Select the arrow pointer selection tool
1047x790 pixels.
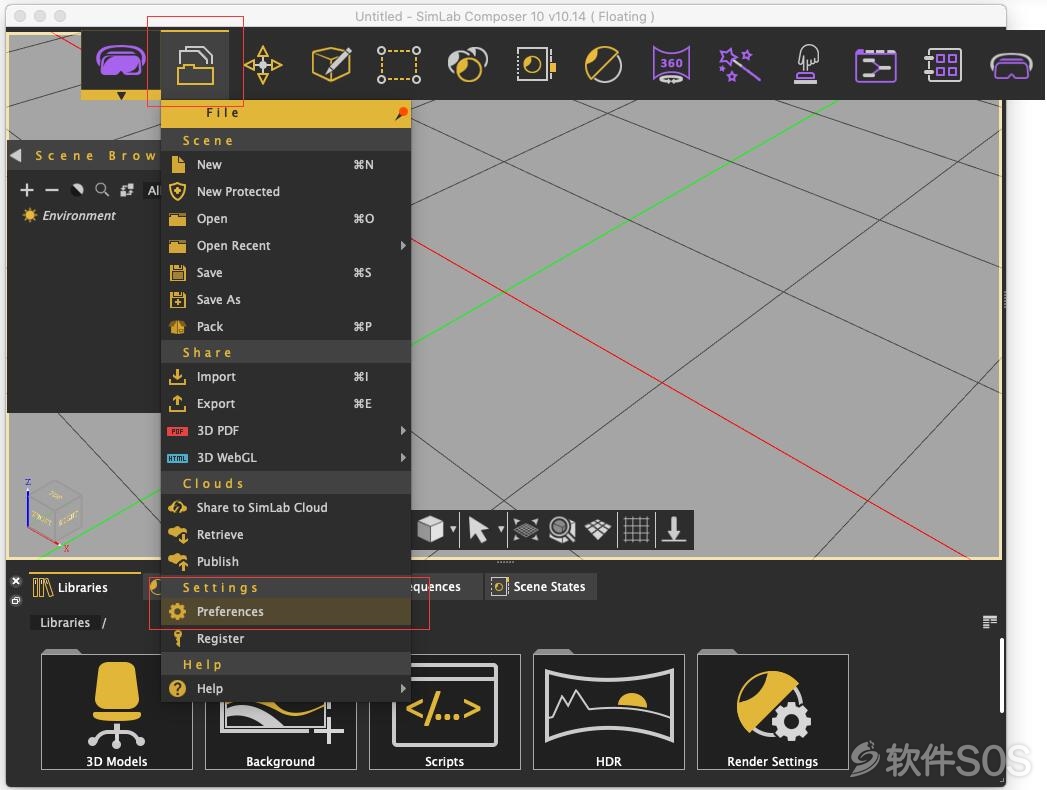478,530
